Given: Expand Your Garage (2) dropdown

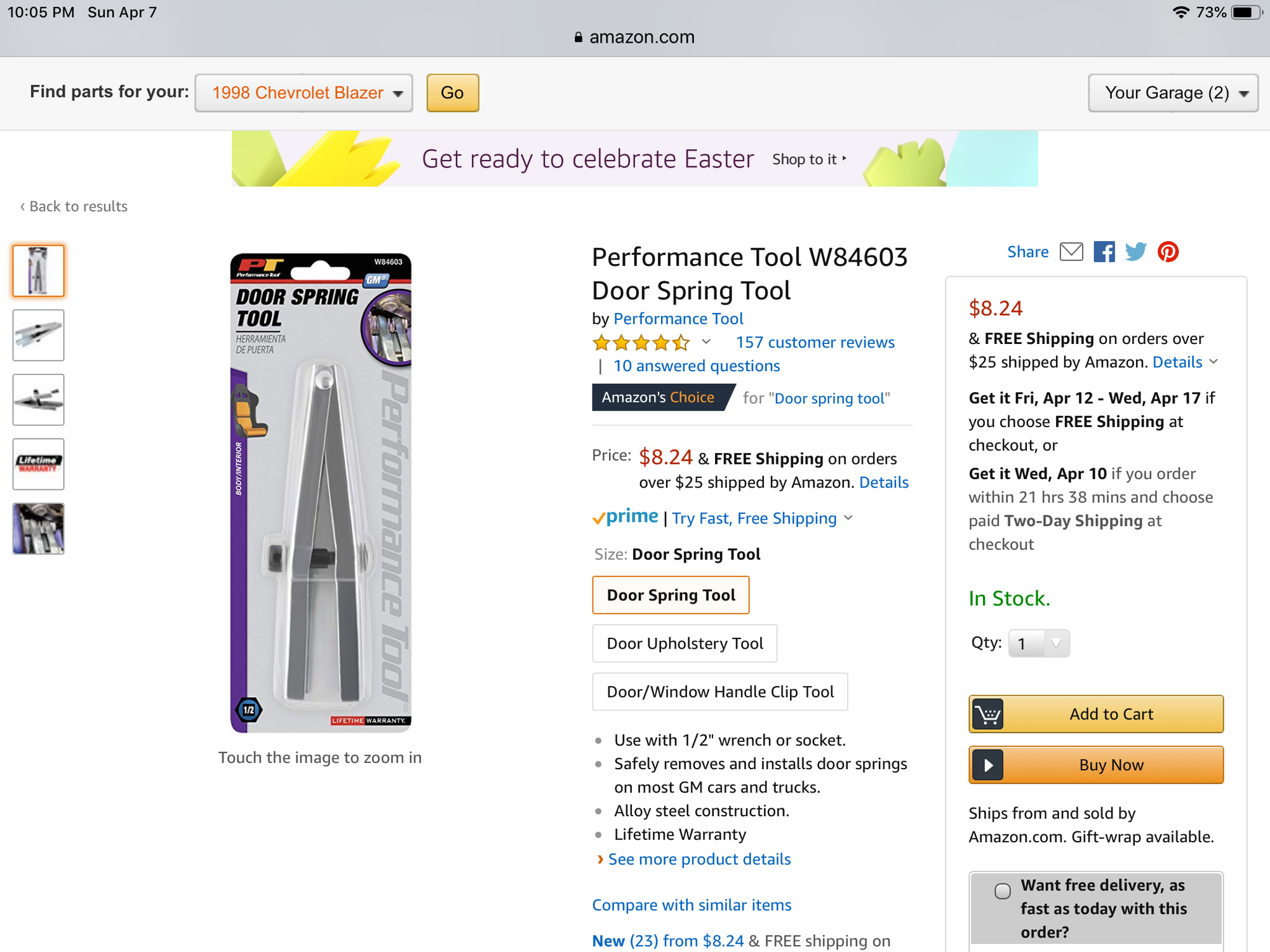Looking at the screenshot, I should pos(1173,93).
